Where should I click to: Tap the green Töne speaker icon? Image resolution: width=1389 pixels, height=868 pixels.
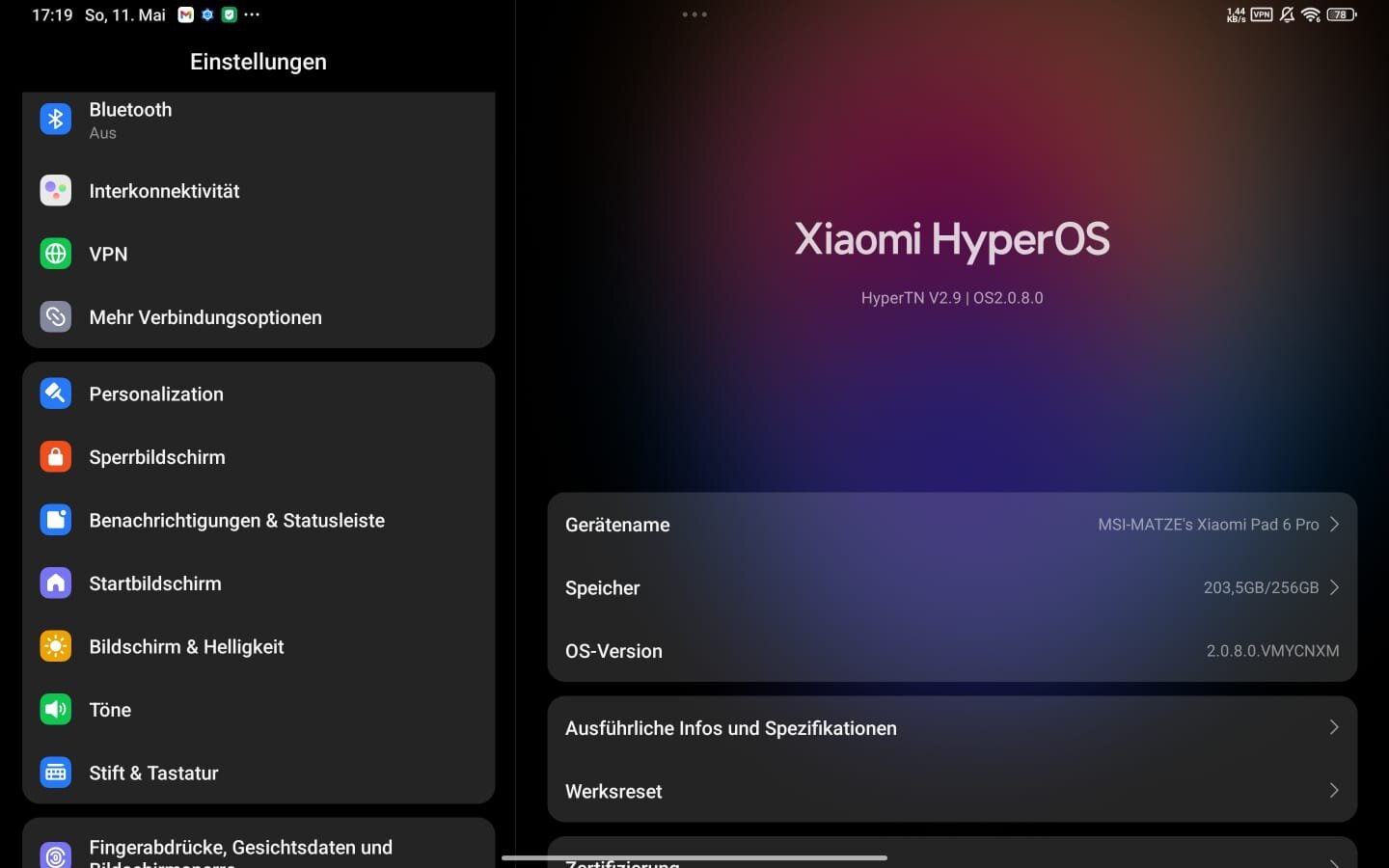(x=56, y=710)
